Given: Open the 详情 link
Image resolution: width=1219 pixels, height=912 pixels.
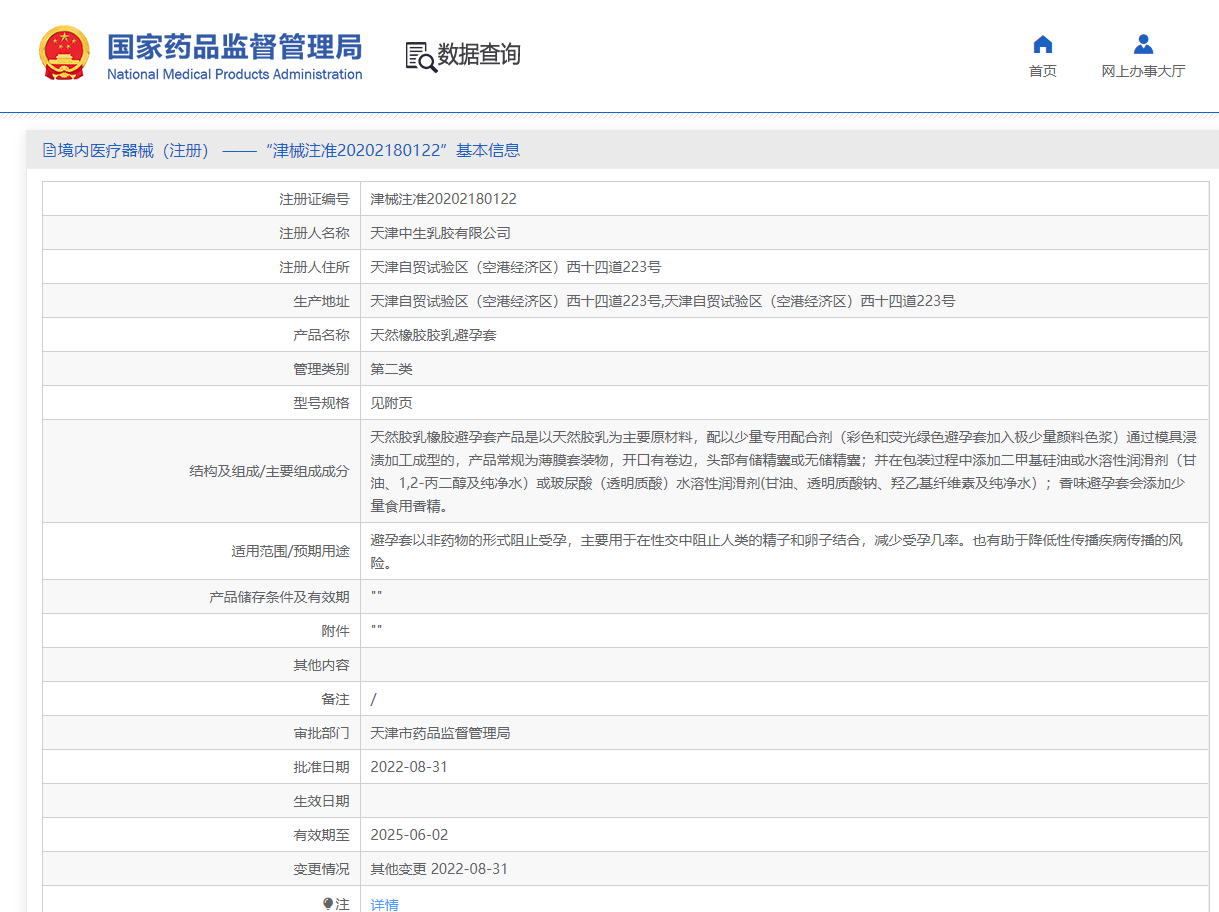Looking at the screenshot, I should point(384,904).
